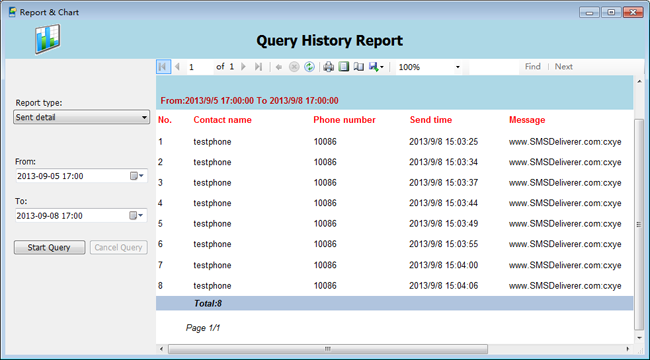Viewport: 650px width, 360px height.
Task: Click the No. column header
Action: coord(165,120)
